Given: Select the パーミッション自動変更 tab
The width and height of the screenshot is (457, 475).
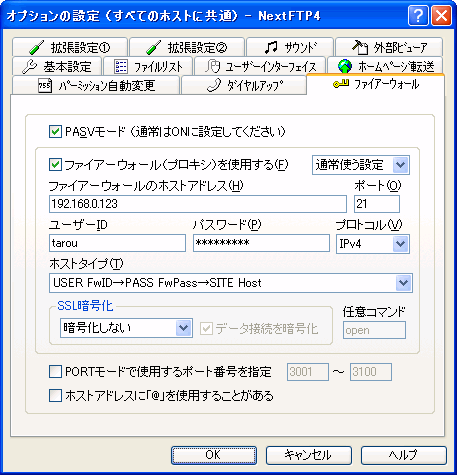Looking at the screenshot, I should tap(96, 85).
